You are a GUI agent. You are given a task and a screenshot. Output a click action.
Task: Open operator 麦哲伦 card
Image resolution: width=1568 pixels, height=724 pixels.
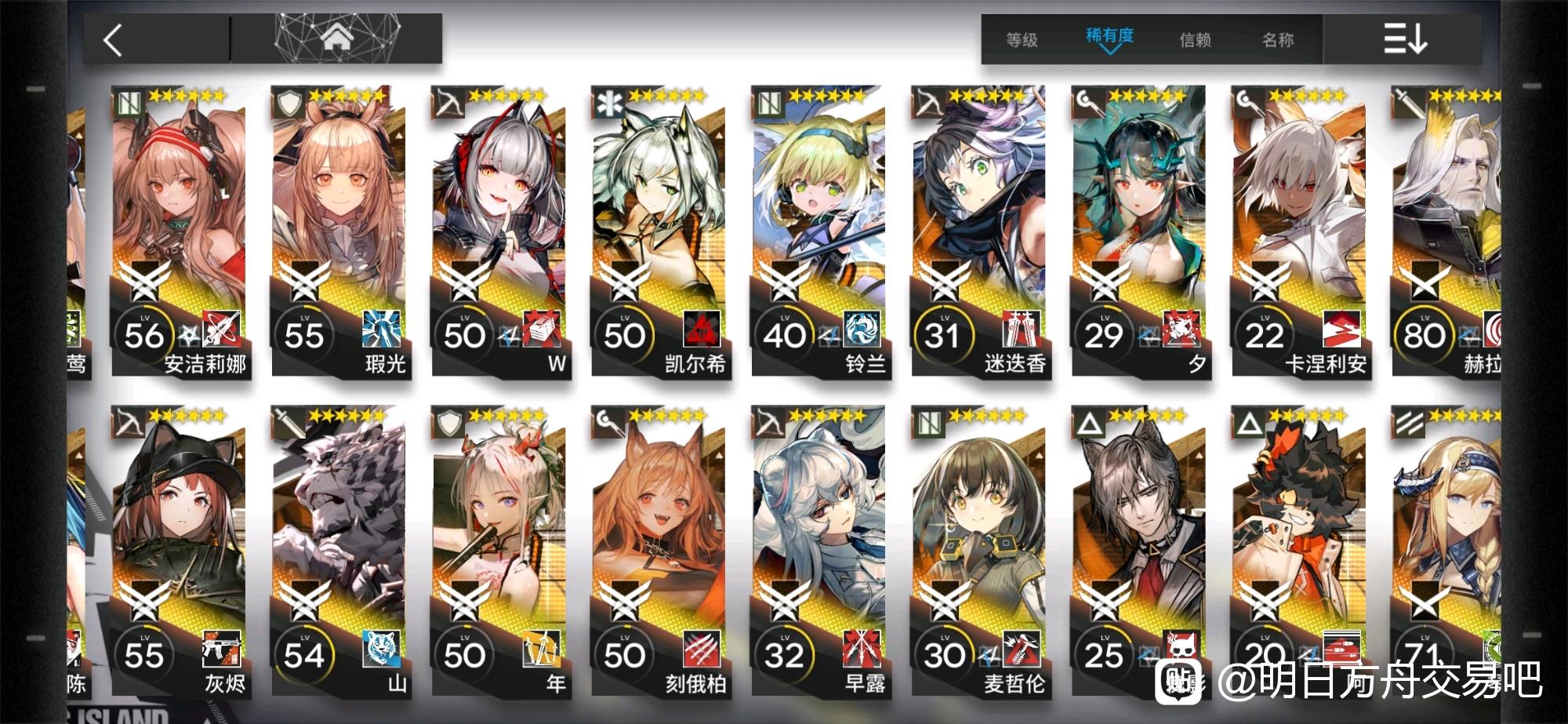coord(980,551)
